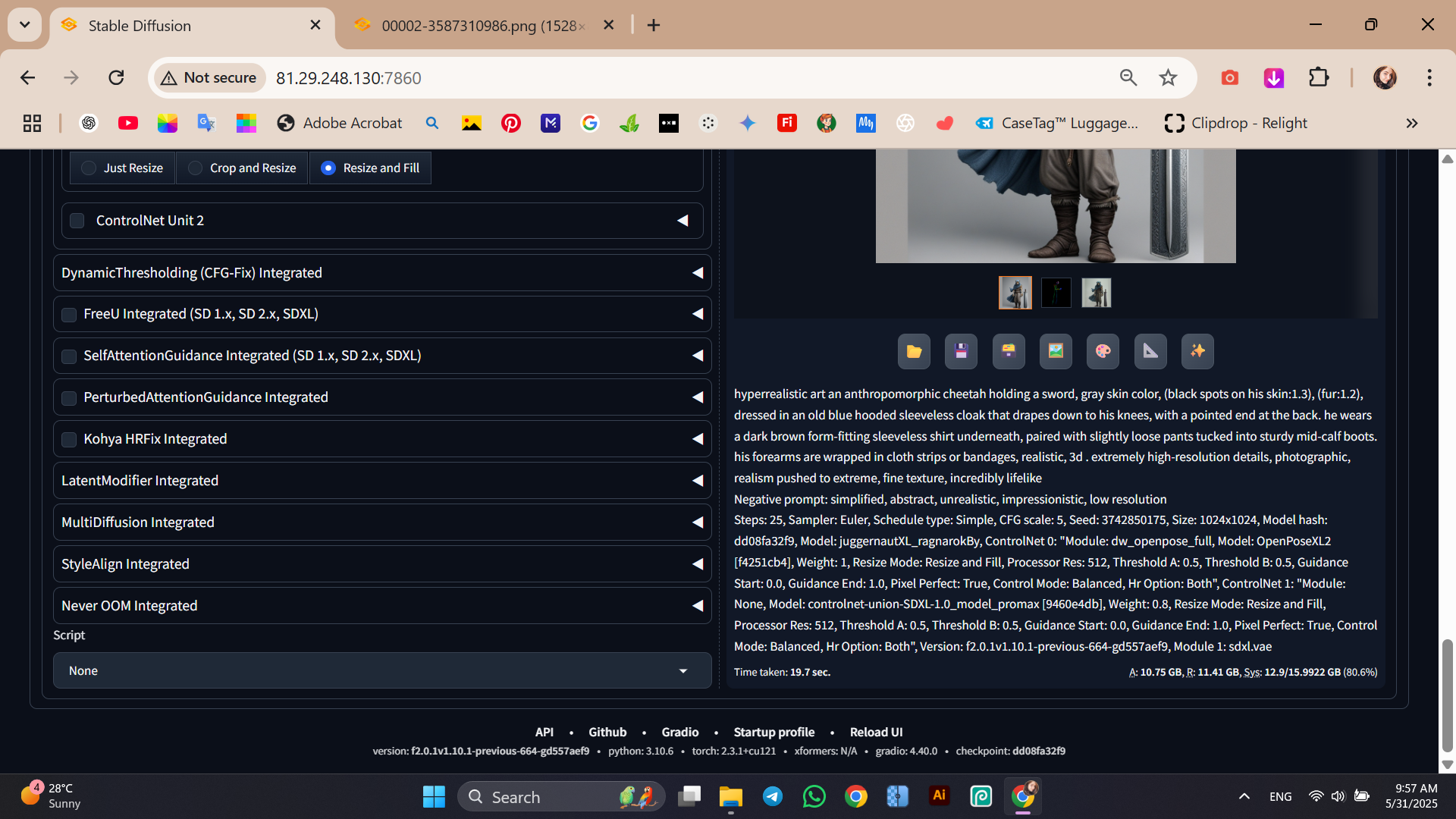
Task: Click the floppy disk save image icon
Action: click(x=961, y=351)
